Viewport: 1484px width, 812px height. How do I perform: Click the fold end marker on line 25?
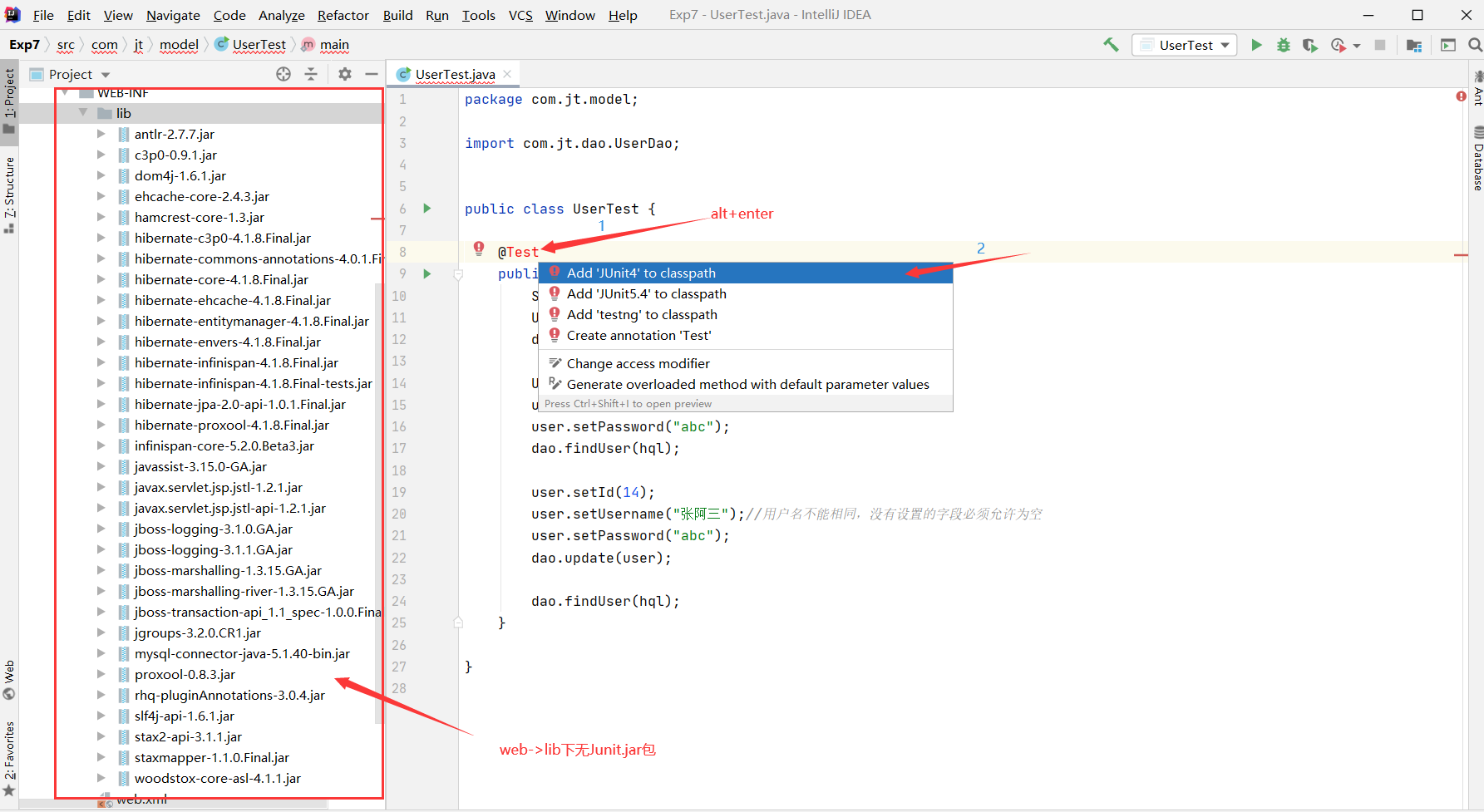[x=458, y=622]
